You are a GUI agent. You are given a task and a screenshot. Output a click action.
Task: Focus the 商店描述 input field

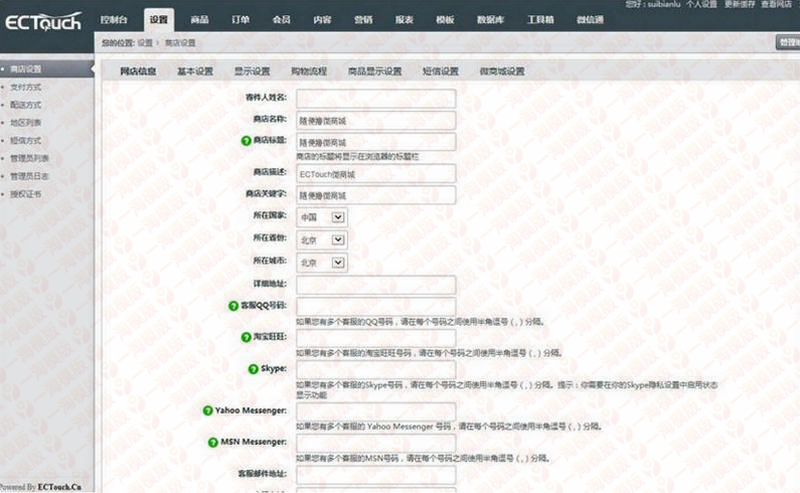coord(376,174)
